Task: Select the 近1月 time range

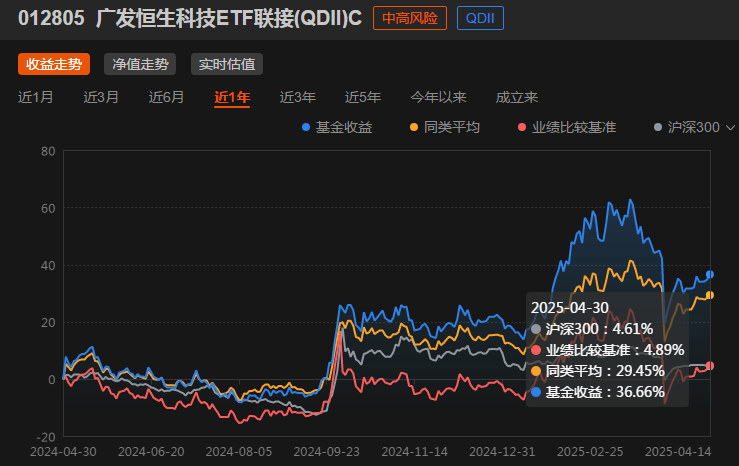Action: pyautogui.click(x=35, y=97)
